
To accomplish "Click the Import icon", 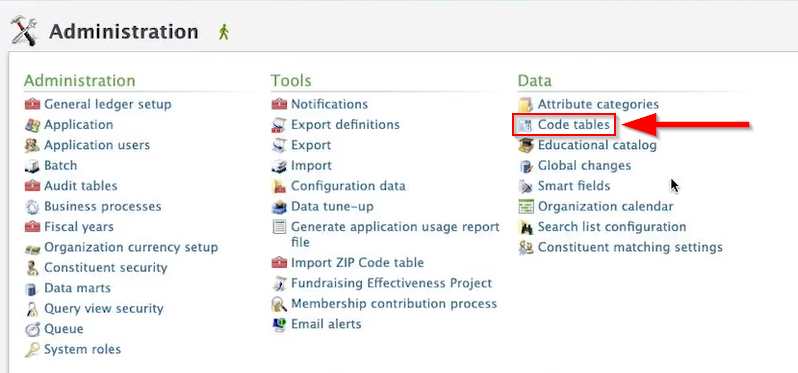I will click(x=279, y=166).
